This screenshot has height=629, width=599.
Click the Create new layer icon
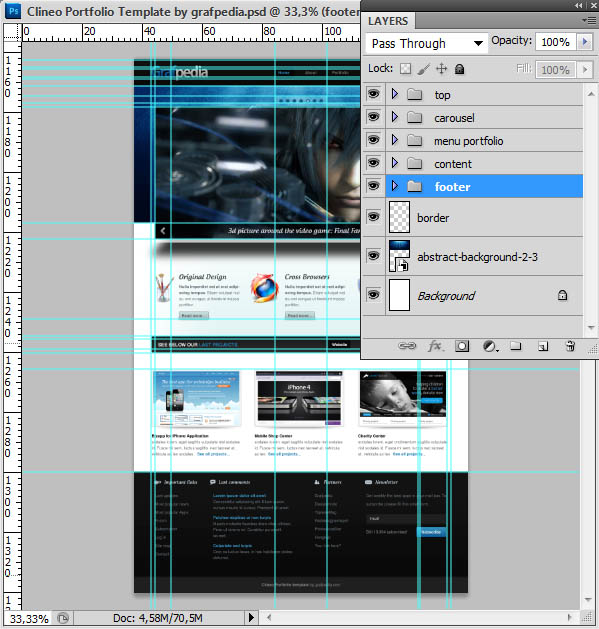[543, 346]
